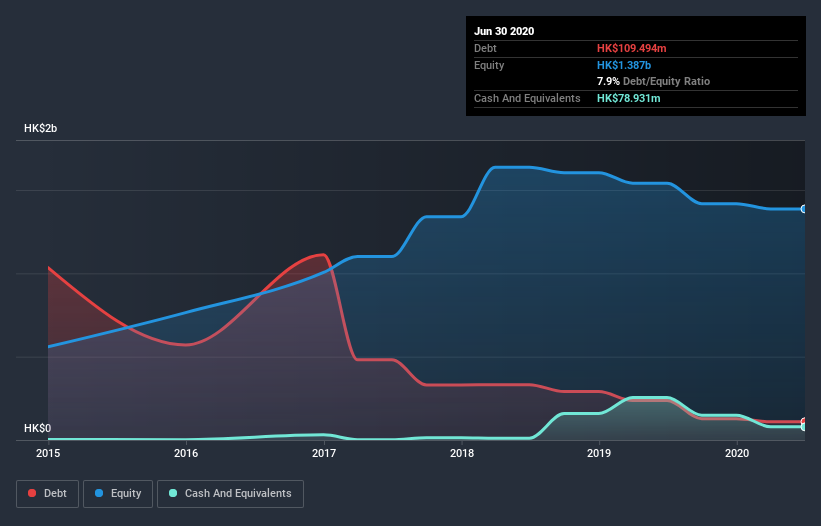The image size is (821, 526).
Task: Click the 2015 x-axis label
Action: (48, 453)
